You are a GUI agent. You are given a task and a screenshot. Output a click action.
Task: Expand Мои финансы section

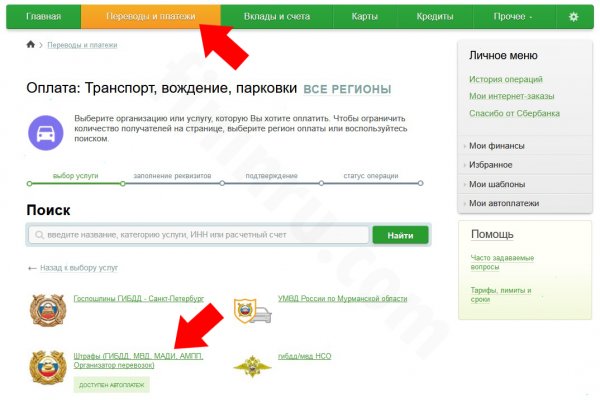pyautogui.click(x=496, y=146)
